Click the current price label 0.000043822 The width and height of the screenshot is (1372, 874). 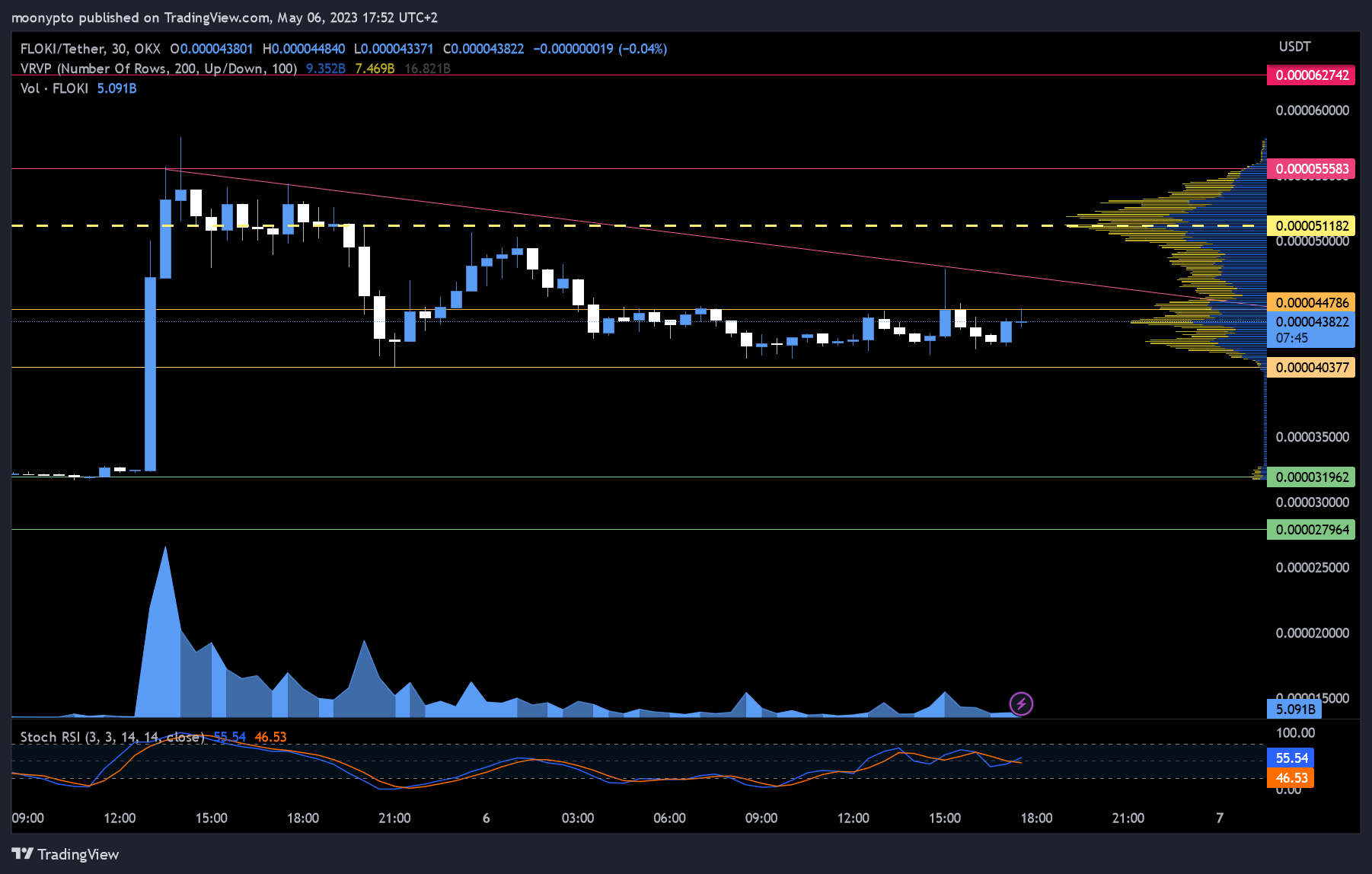click(x=1312, y=322)
